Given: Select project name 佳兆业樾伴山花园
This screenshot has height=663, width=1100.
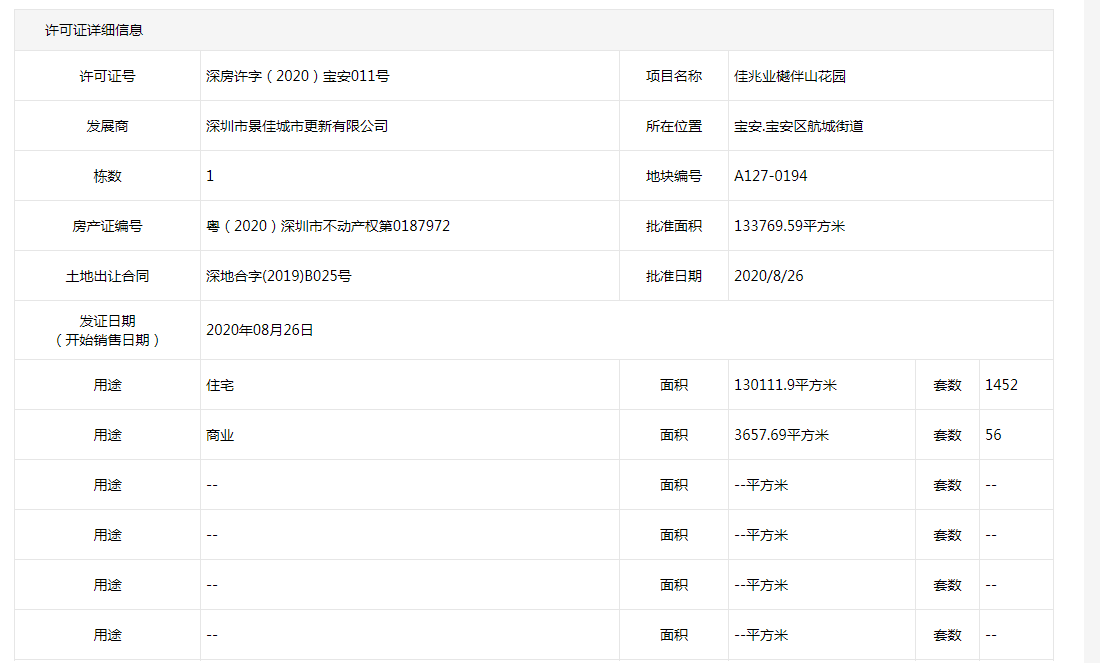Looking at the screenshot, I should pos(790,76).
